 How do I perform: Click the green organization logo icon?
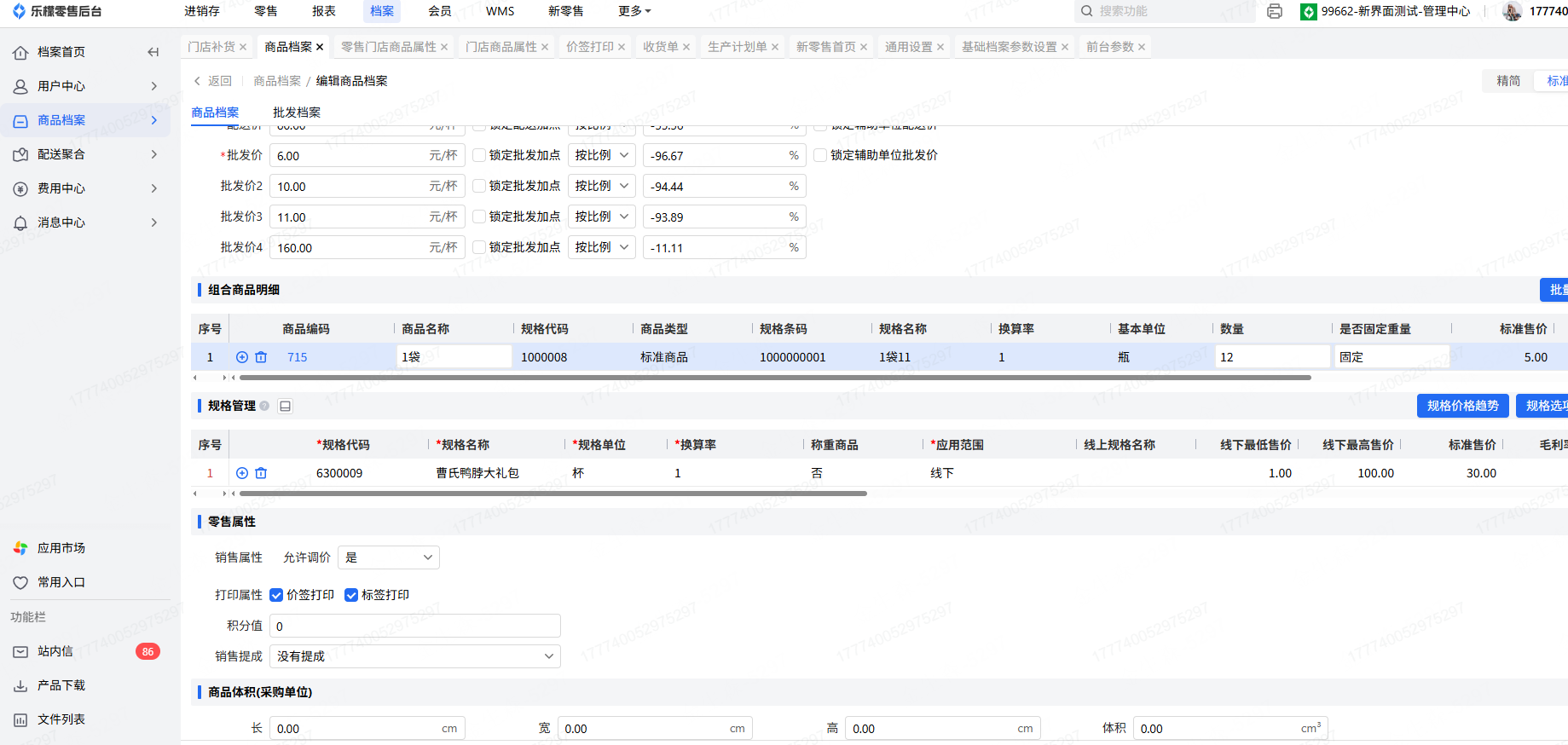pos(1309,11)
